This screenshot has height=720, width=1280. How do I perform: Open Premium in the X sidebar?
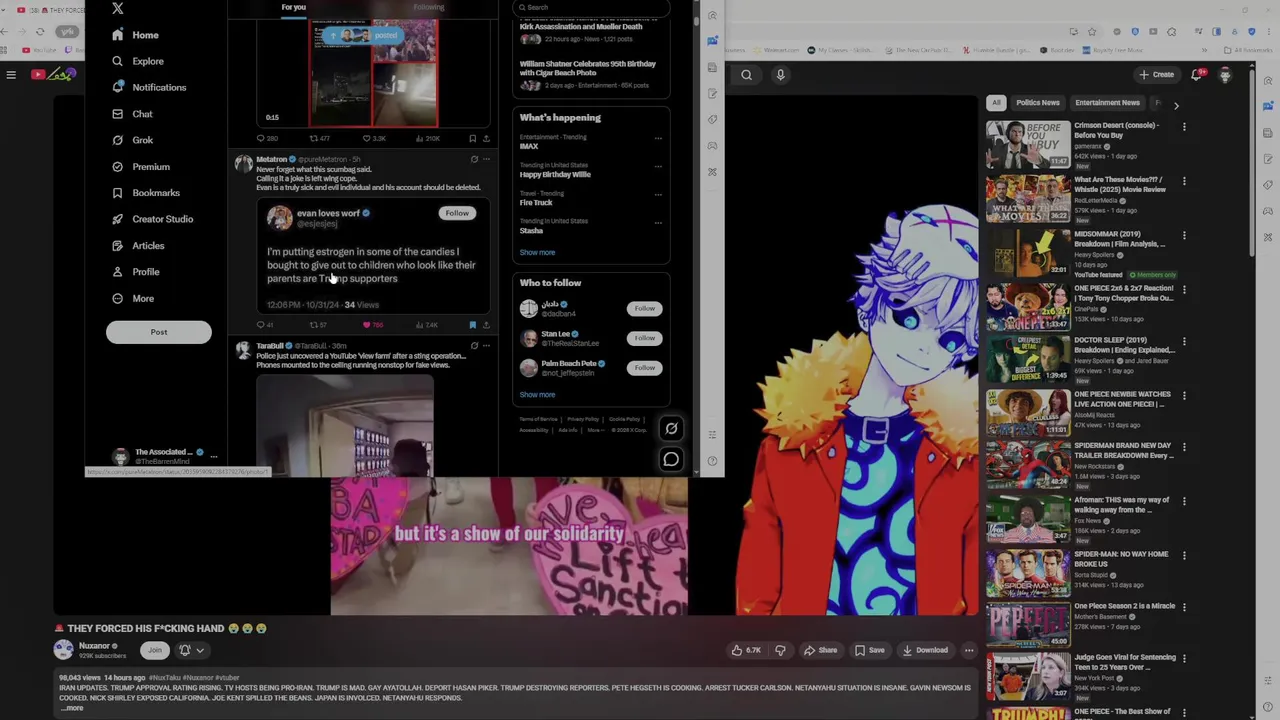point(141,166)
